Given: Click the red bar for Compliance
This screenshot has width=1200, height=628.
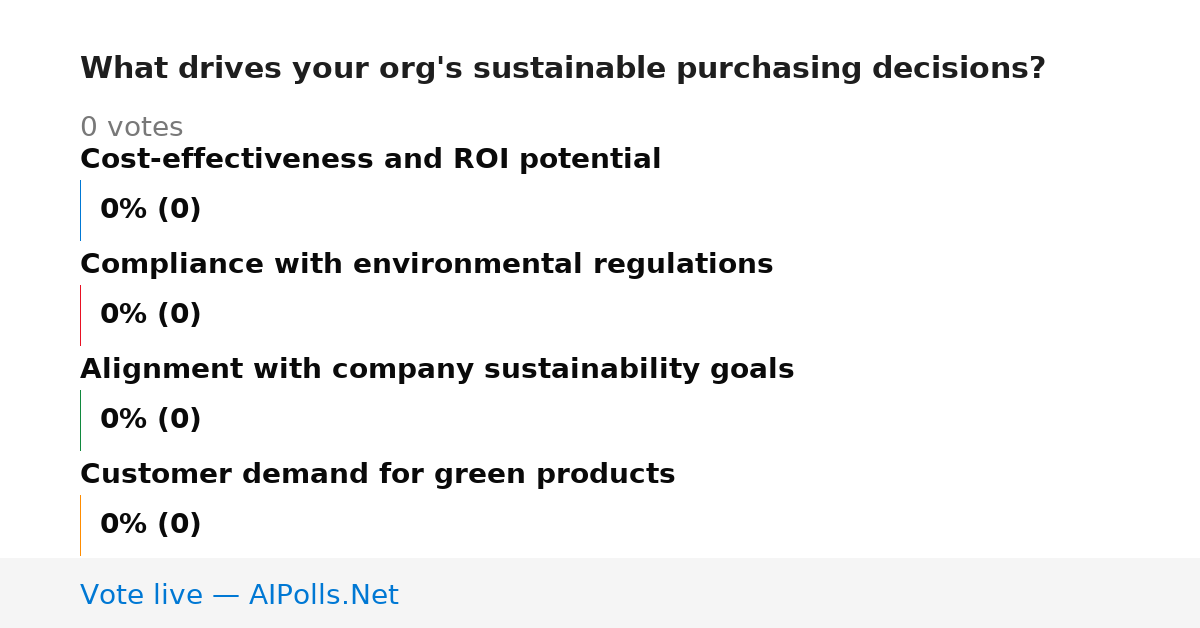Looking at the screenshot, I should coord(80,315).
